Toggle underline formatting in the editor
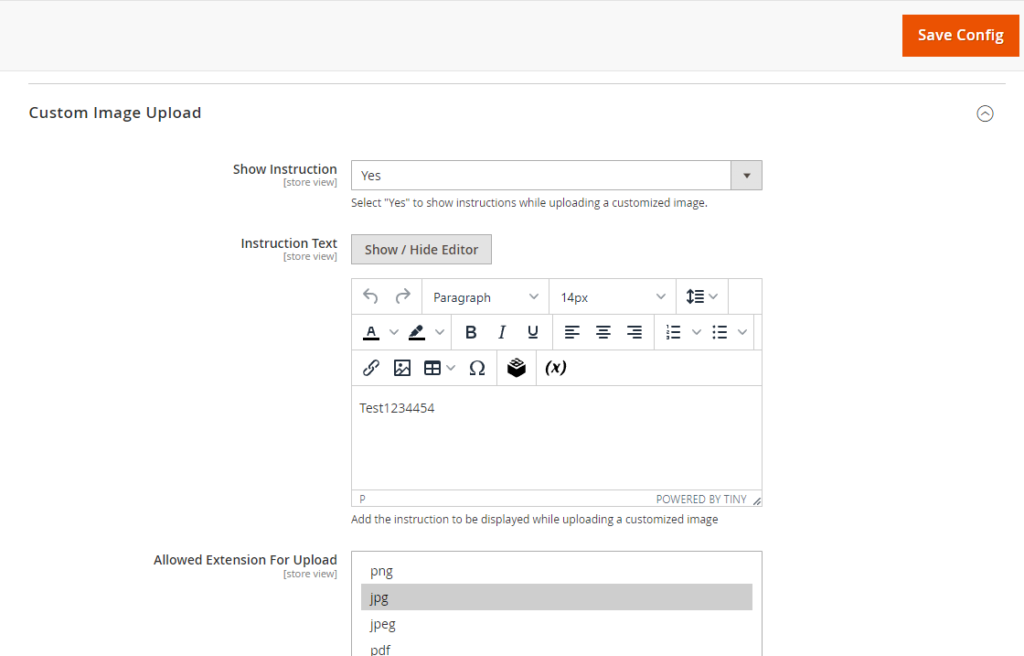Image resolution: width=1024 pixels, height=656 pixels. [532, 331]
